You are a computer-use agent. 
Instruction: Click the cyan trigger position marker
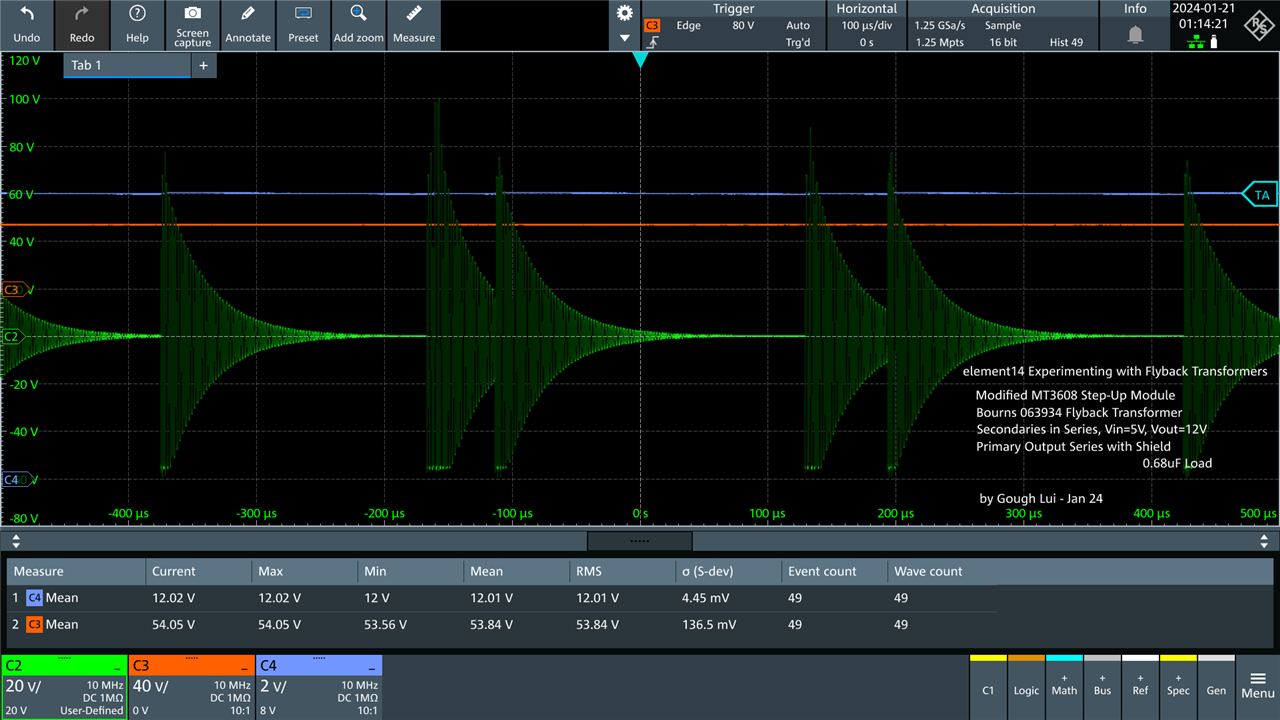click(640, 60)
